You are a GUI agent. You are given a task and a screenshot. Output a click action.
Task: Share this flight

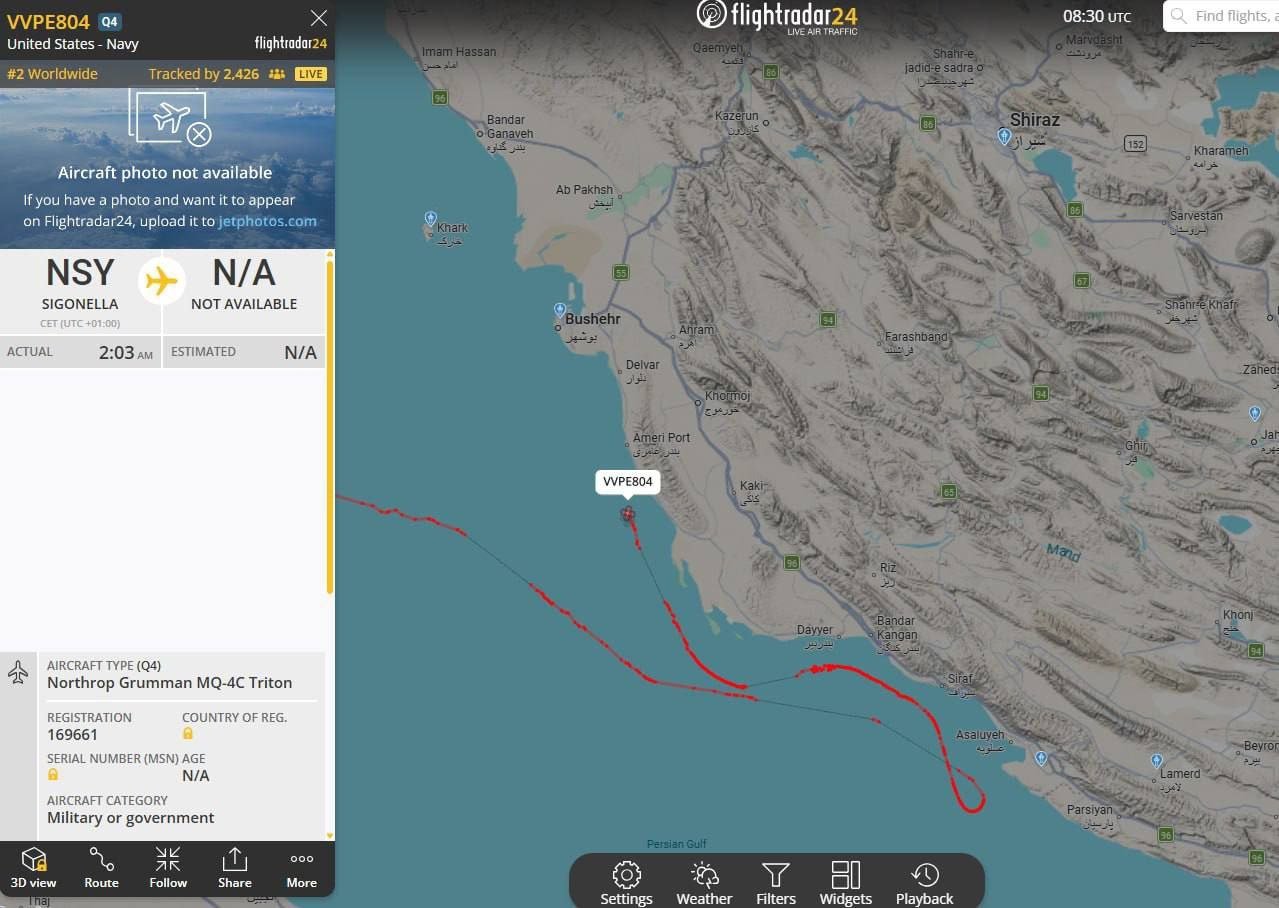coord(235,868)
